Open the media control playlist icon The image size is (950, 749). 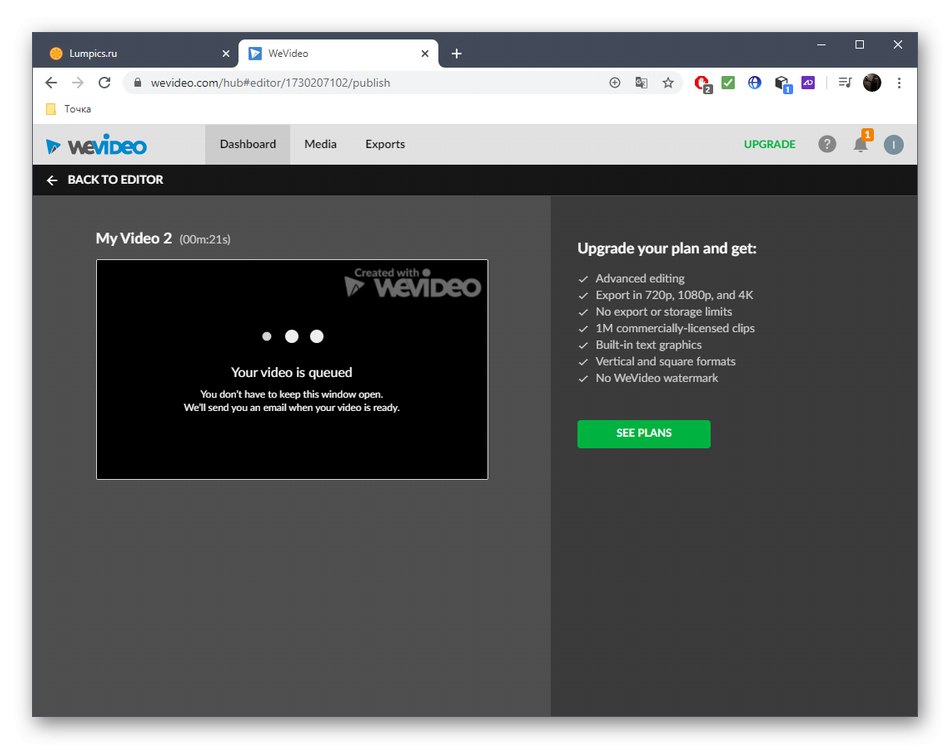[x=845, y=82]
